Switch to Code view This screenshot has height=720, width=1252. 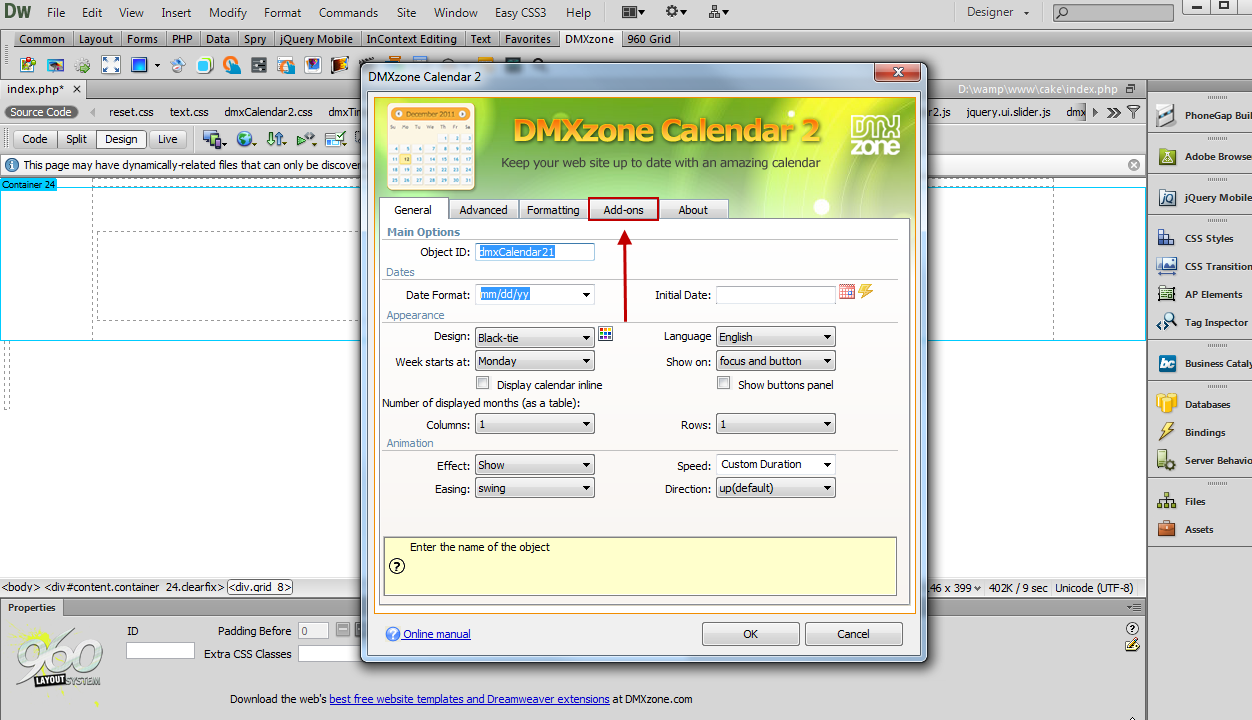click(x=35, y=139)
